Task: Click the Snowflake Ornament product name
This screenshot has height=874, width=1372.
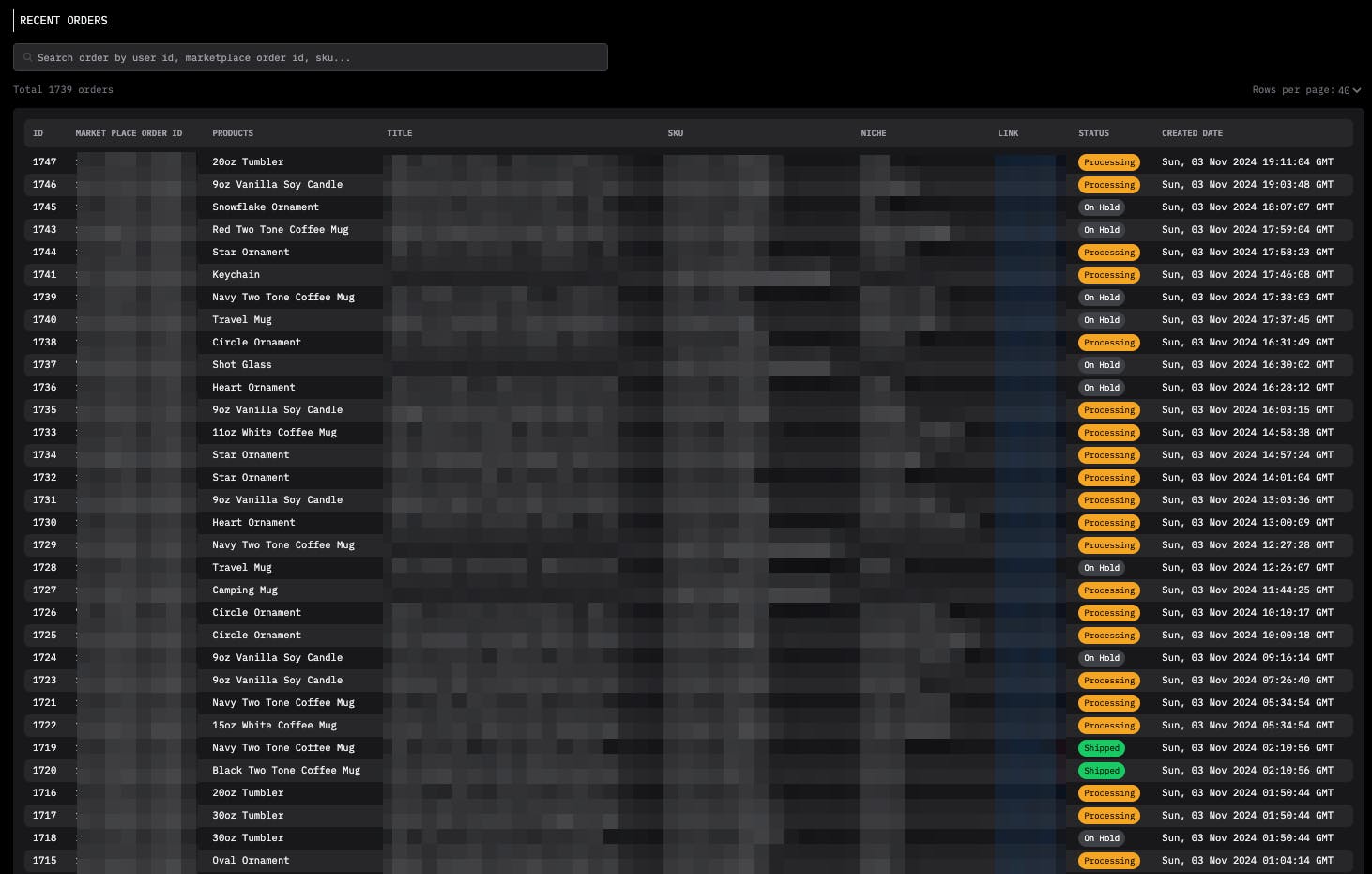Action: [x=265, y=207]
